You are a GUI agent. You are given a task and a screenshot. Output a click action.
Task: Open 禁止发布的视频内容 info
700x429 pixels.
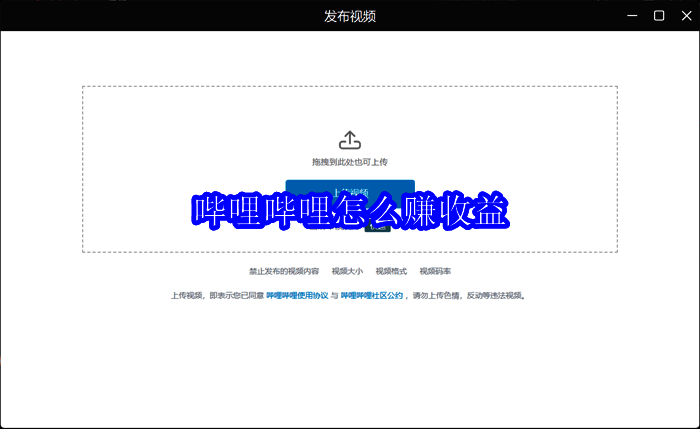click(284, 271)
